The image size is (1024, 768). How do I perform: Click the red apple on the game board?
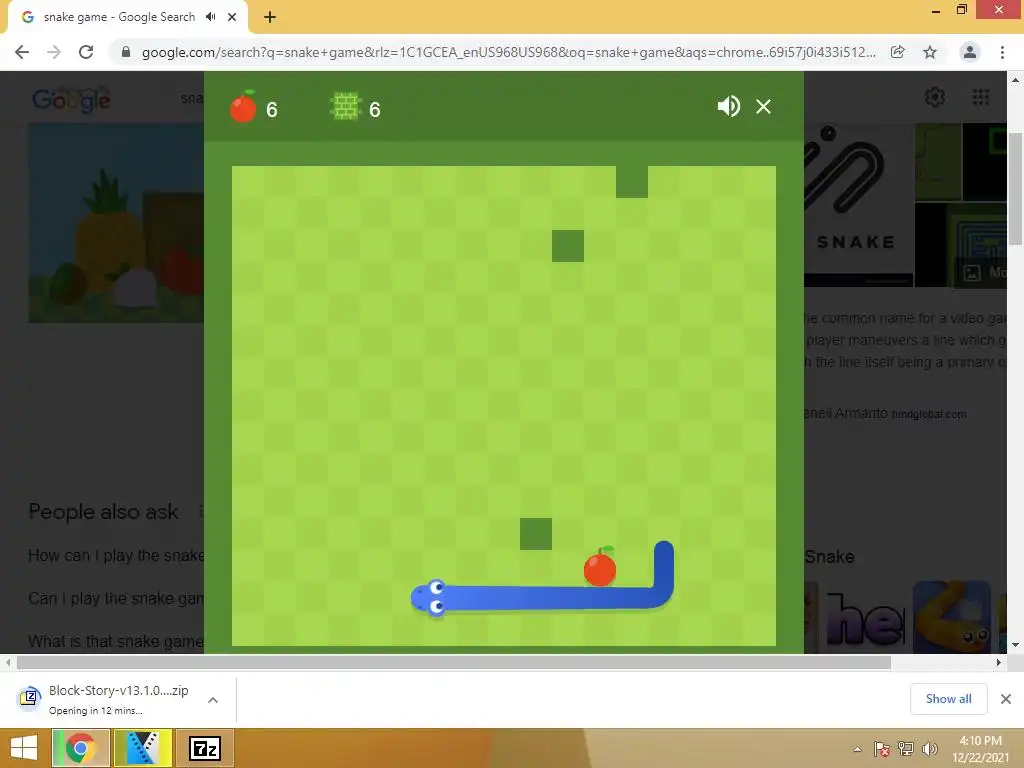coord(600,568)
